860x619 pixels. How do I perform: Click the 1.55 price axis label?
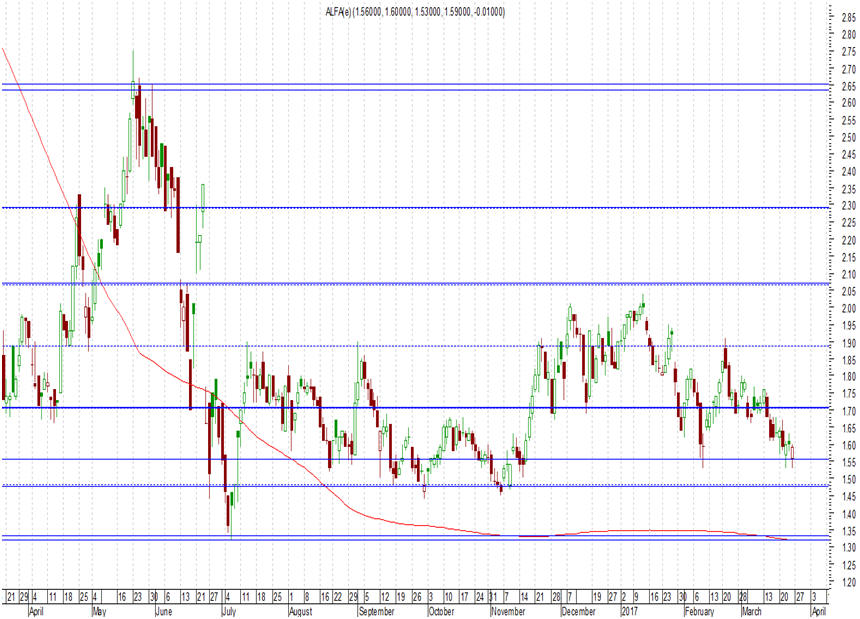(x=848, y=462)
